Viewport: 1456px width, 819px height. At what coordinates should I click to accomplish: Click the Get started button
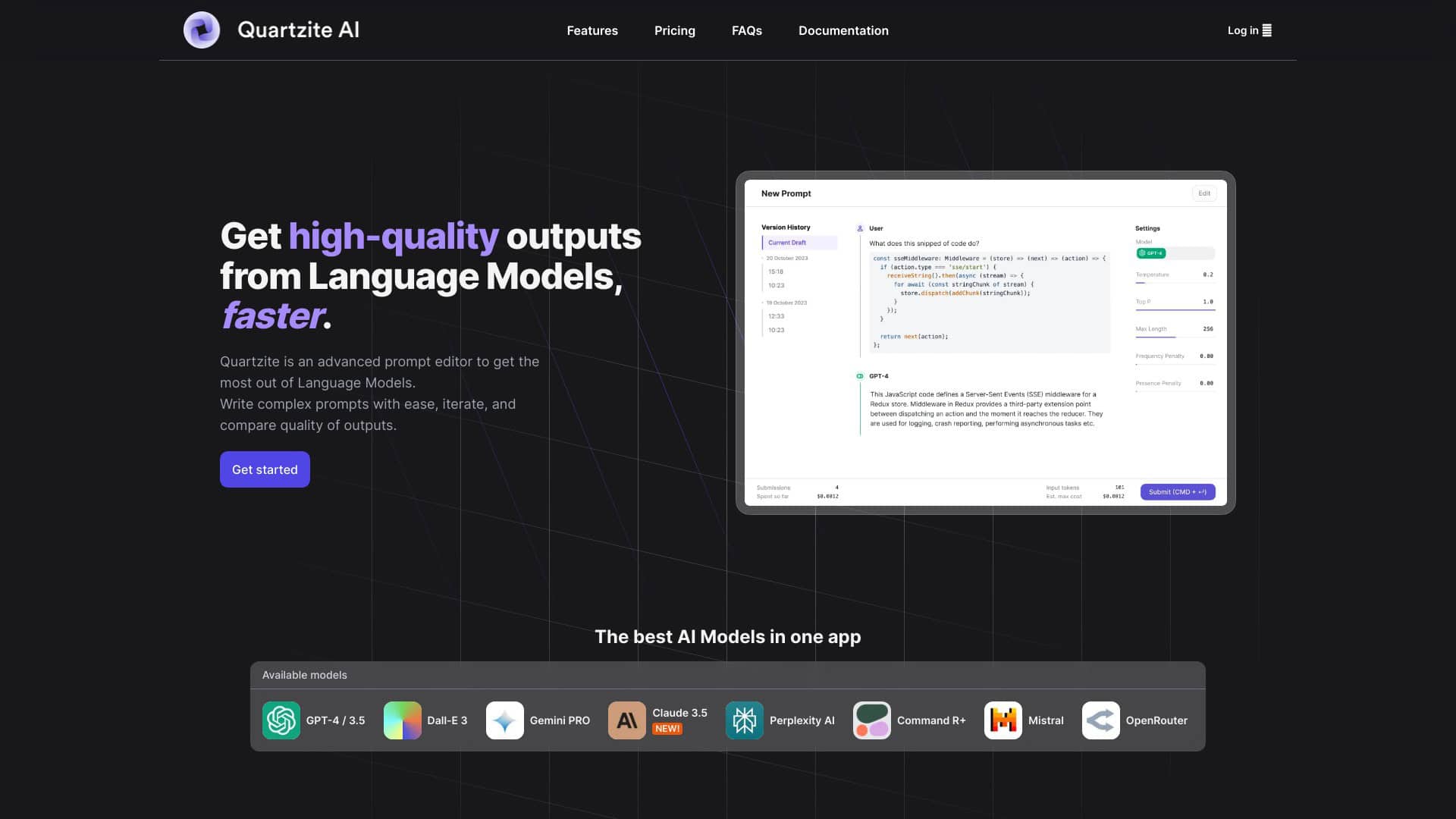click(x=264, y=469)
